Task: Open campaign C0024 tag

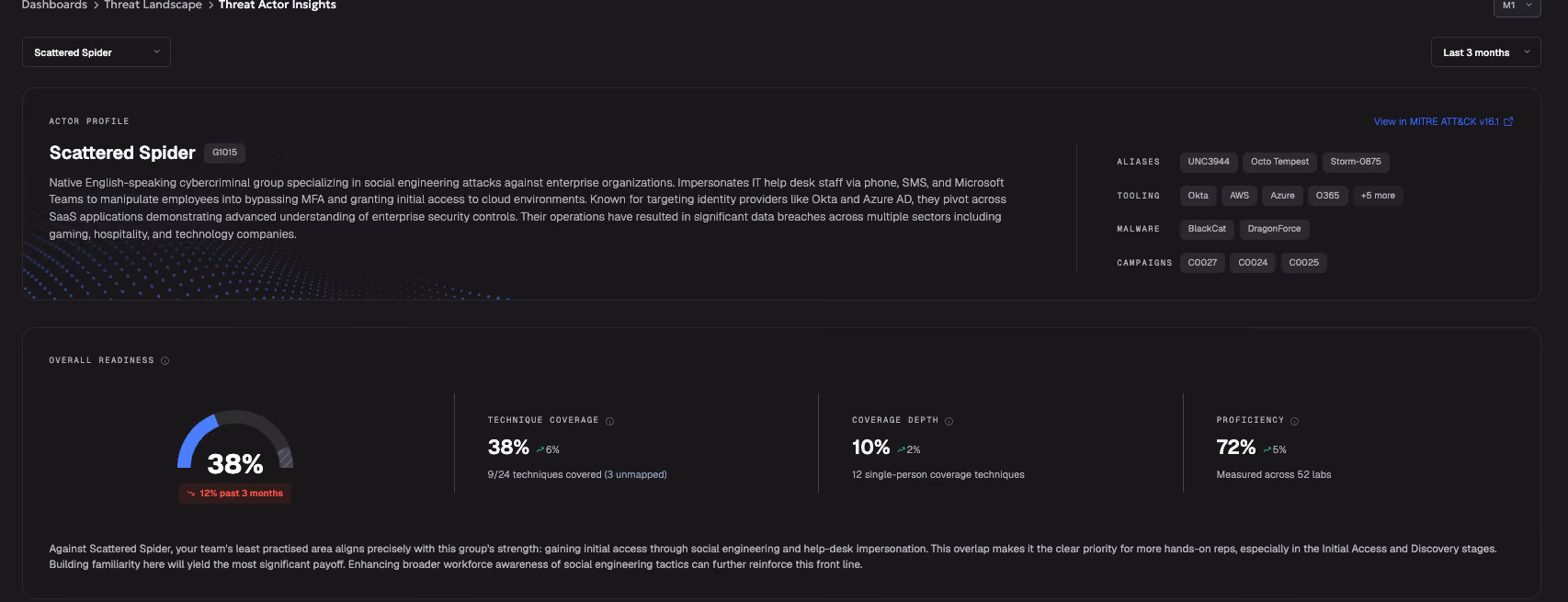Action: point(1253,263)
